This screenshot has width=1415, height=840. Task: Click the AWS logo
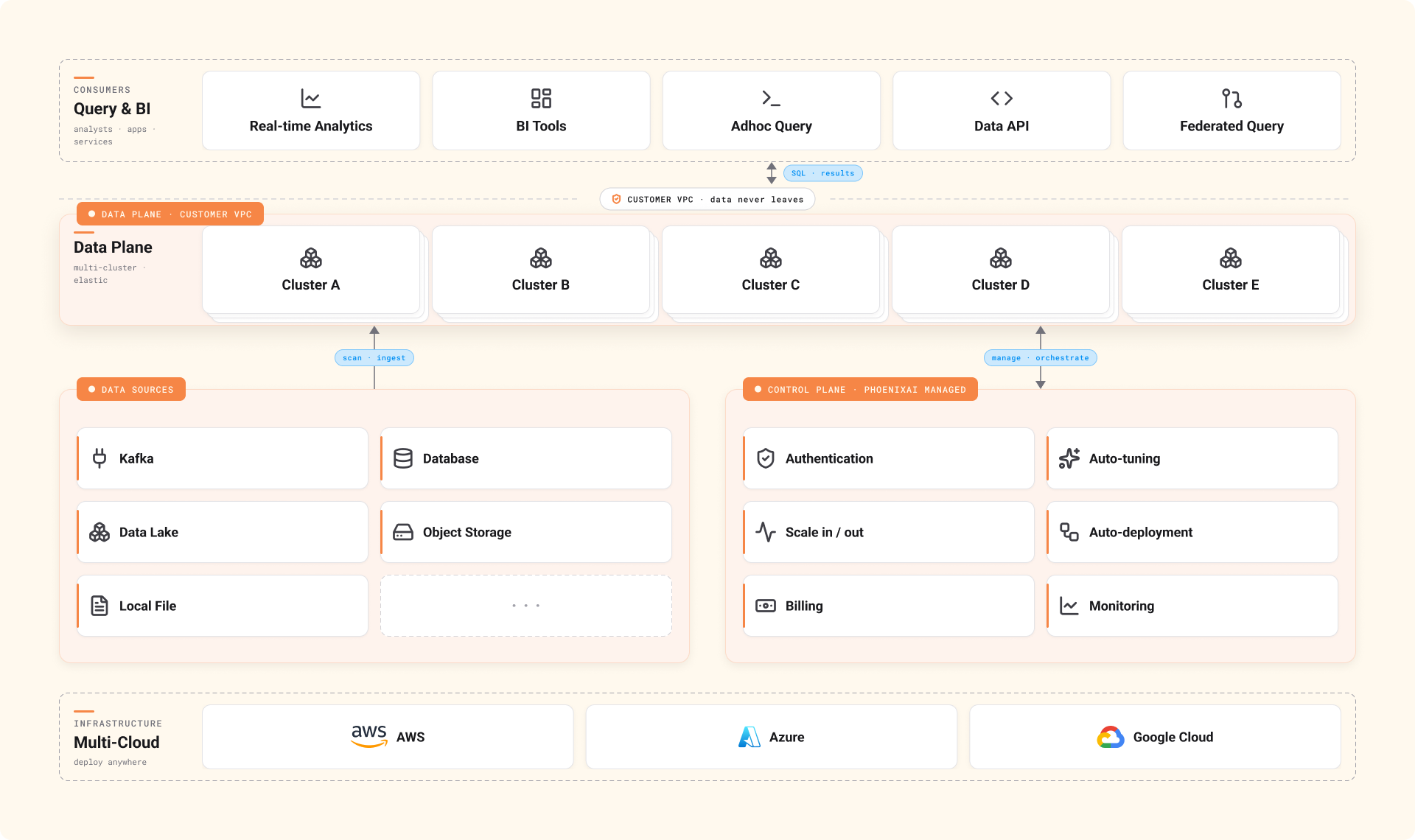pyautogui.click(x=369, y=736)
